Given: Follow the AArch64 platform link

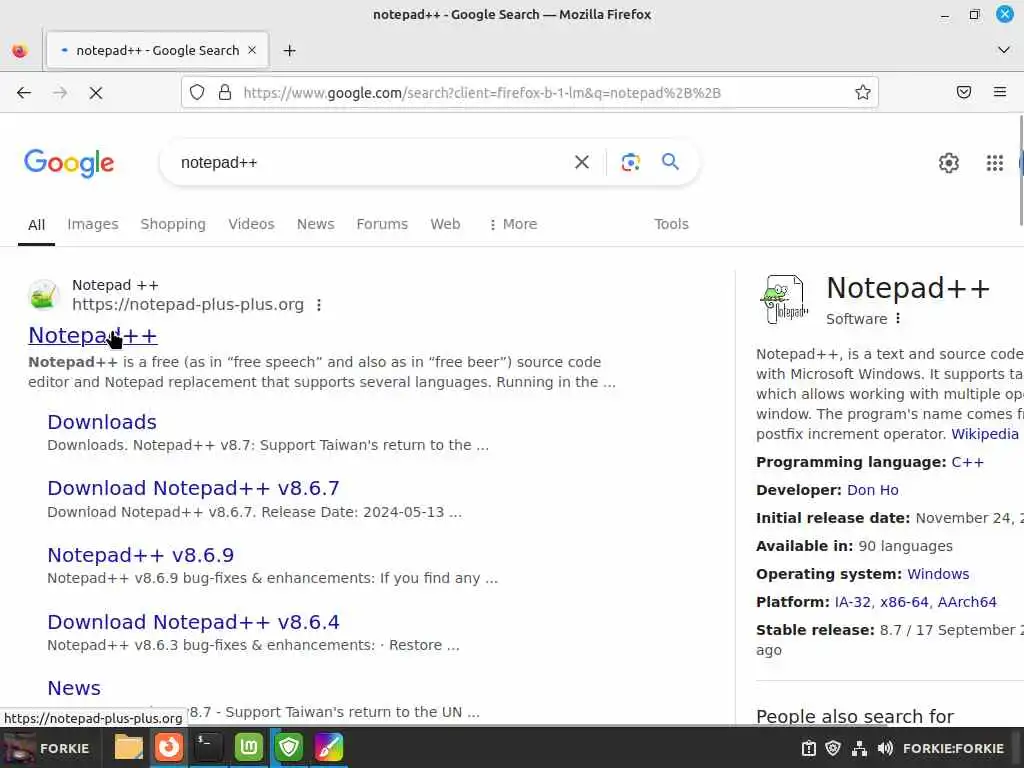Looking at the screenshot, I should [967, 602].
